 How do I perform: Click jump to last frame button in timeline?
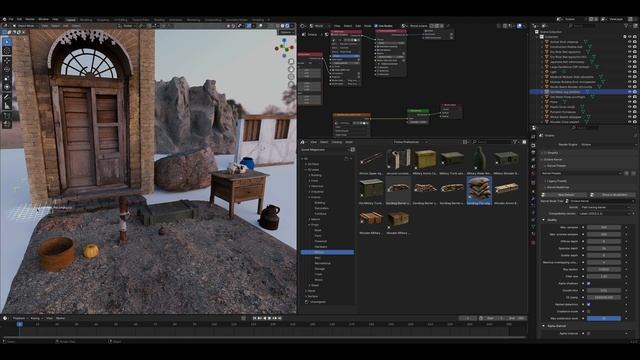click(x=280, y=318)
